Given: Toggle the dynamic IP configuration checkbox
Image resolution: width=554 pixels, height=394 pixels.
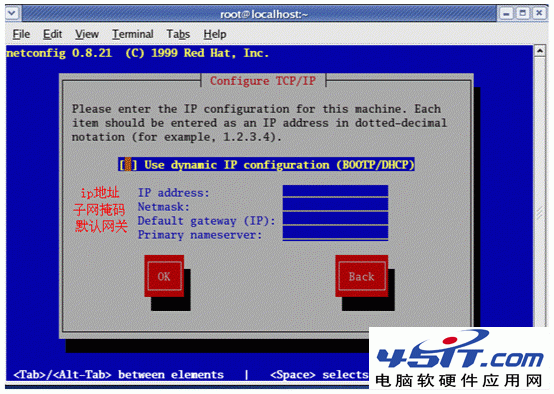Looking at the screenshot, I should click(x=128, y=165).
